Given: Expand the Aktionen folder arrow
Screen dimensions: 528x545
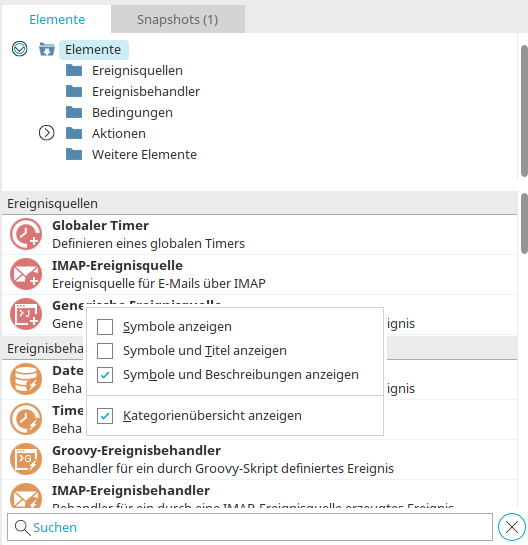Looking at the screenshot, I should pyautogui.click(x=47, y=133).
